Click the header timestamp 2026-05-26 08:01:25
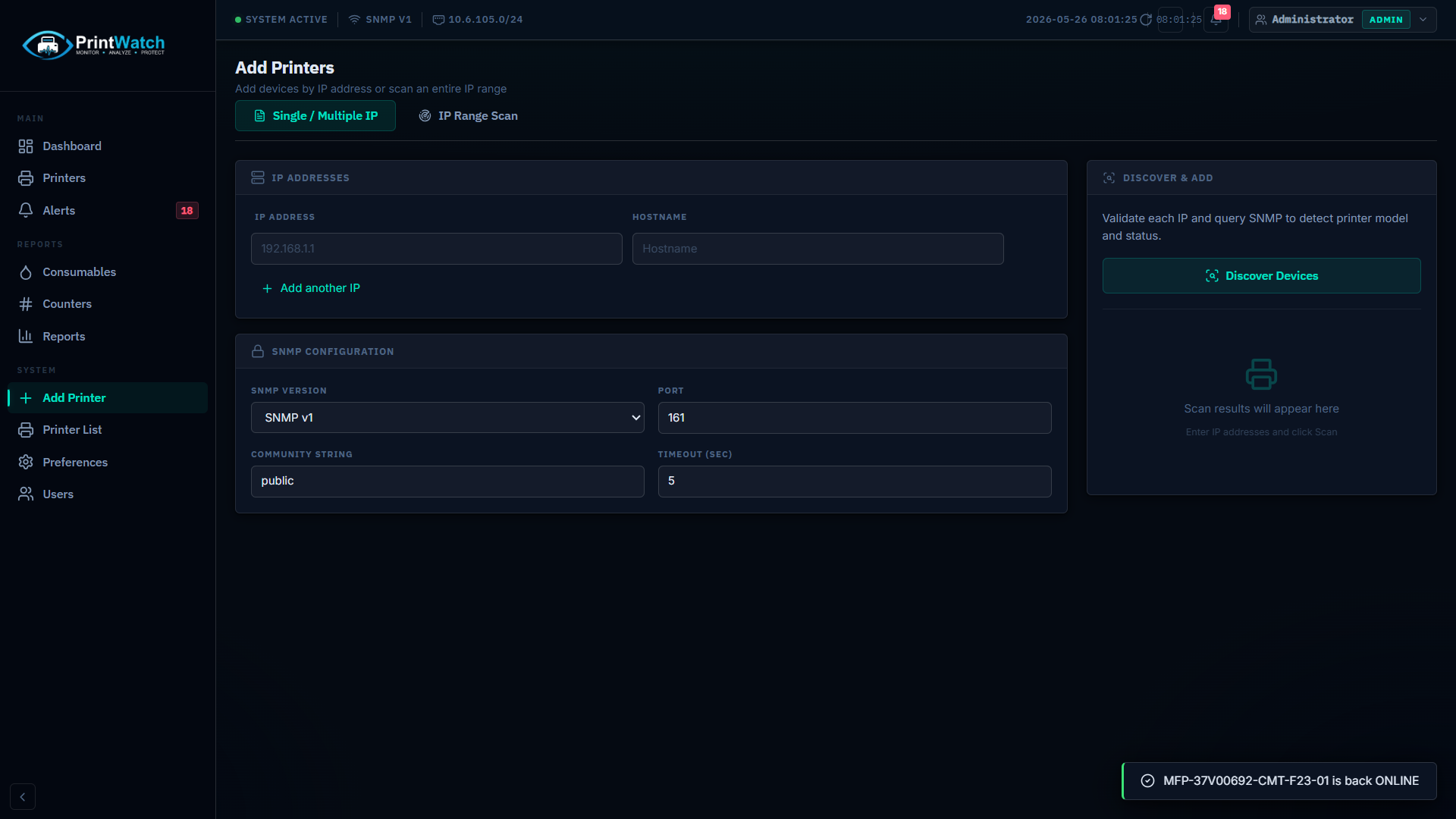This screenshot has height=819, width=1456. [1081, 20]
